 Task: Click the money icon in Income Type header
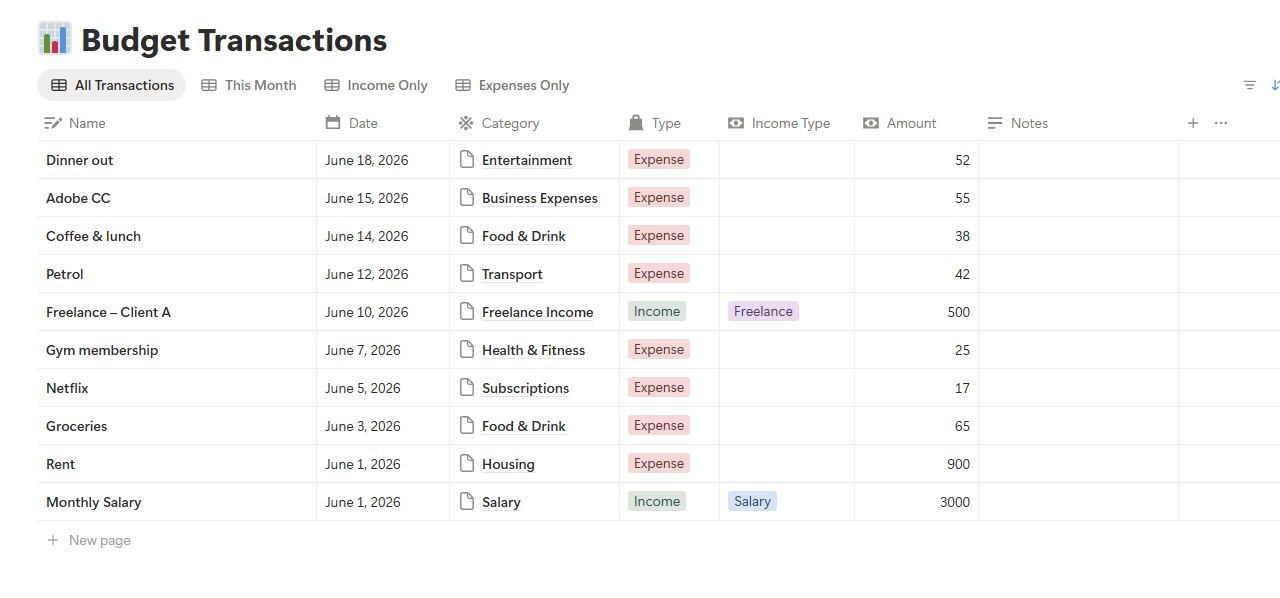coord(736,123)
